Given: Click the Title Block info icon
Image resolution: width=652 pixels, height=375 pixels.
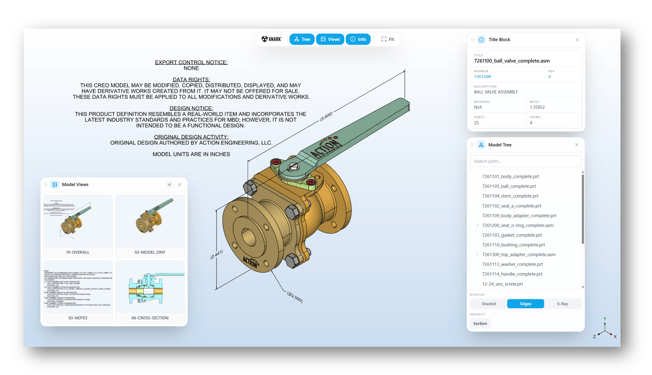Looking at the screenshot, I should click(482, 39).
